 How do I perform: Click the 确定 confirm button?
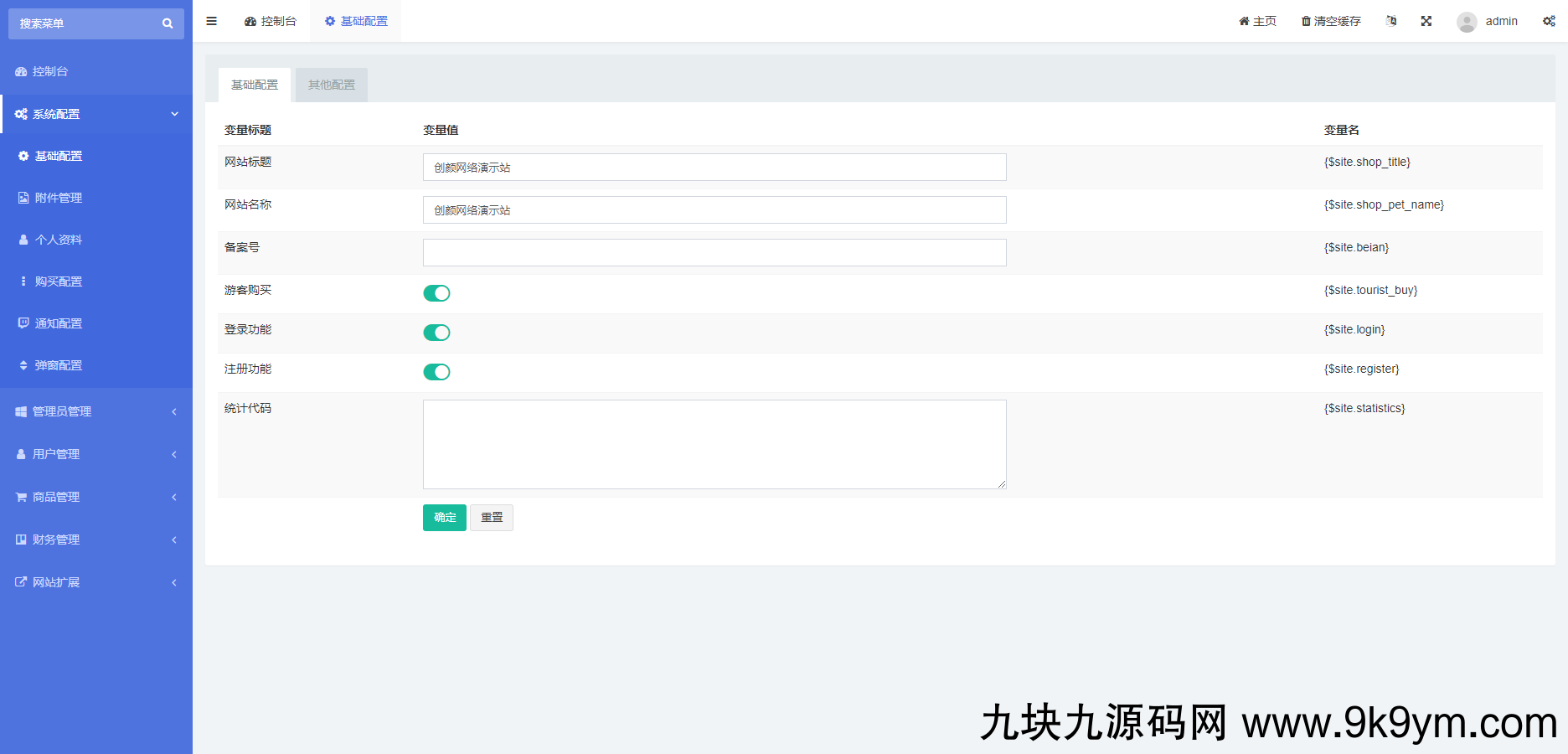[444, 518]
